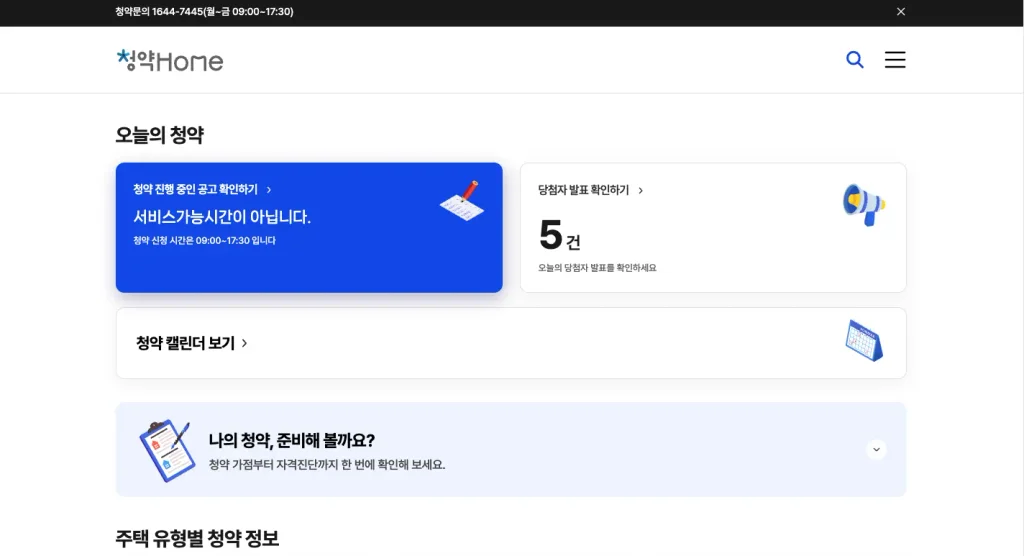Click 청약문의 1644-7445 notice text
Image resolution: width=1024 pixels, height=556 pixels.
point(204,12)
